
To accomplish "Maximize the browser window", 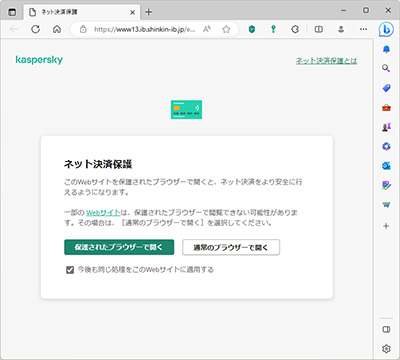I will [366, 11].
